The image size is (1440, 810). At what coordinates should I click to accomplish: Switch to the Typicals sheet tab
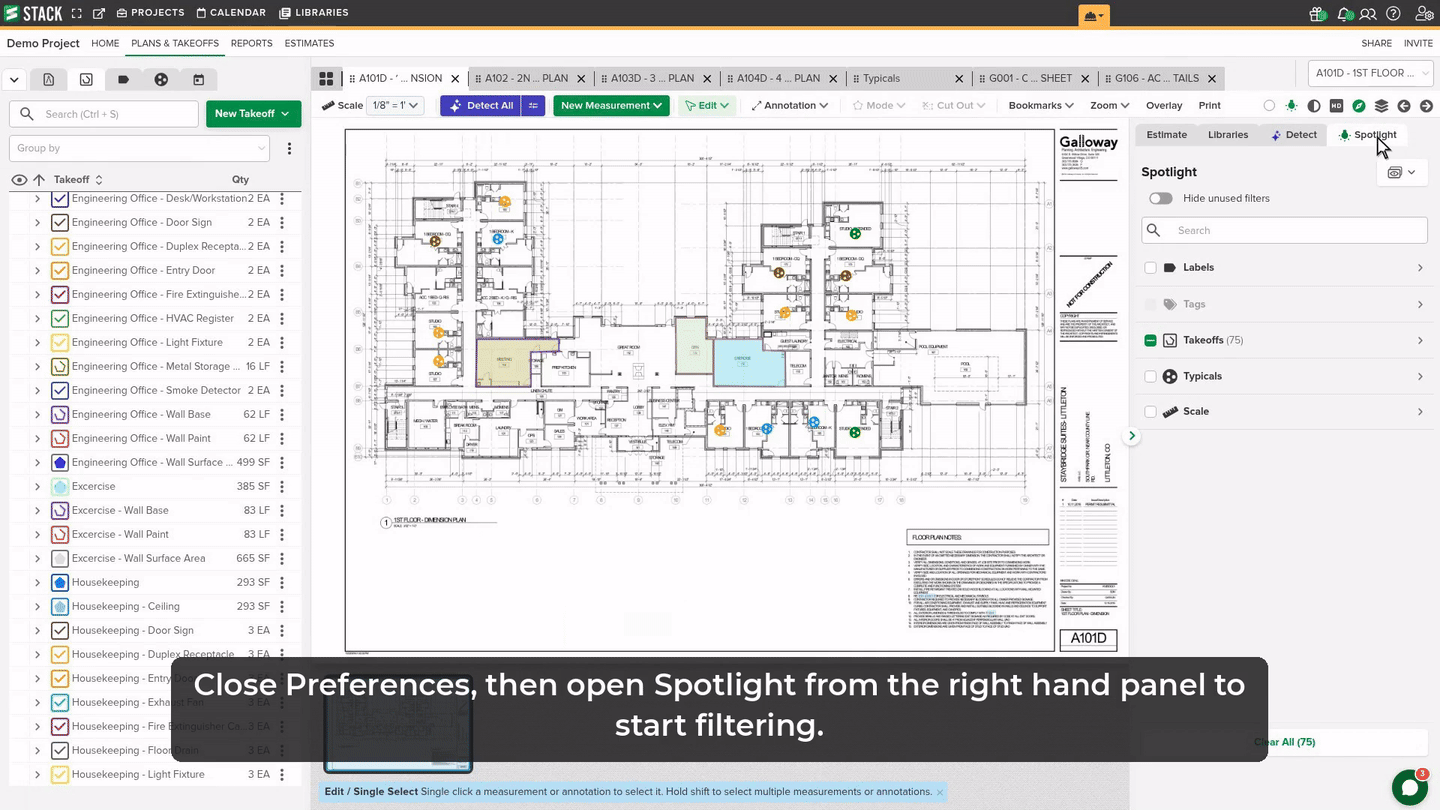(x=881, y=78)
